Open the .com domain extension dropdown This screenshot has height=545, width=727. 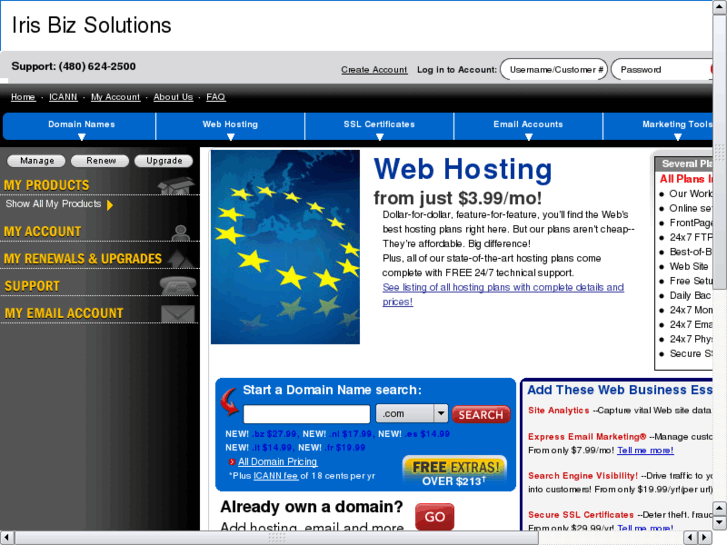coord(412,413)
